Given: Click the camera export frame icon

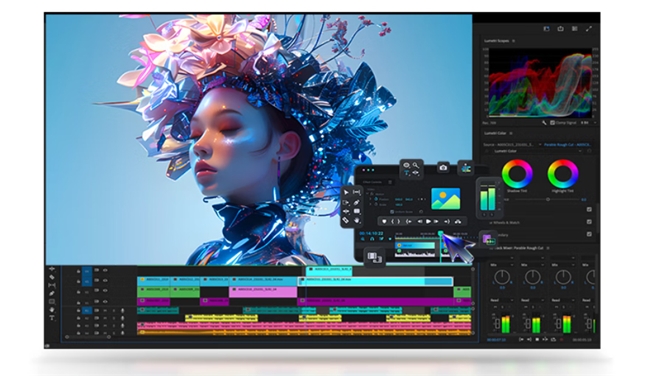Looking at the screenshot, I should point(443,167).
